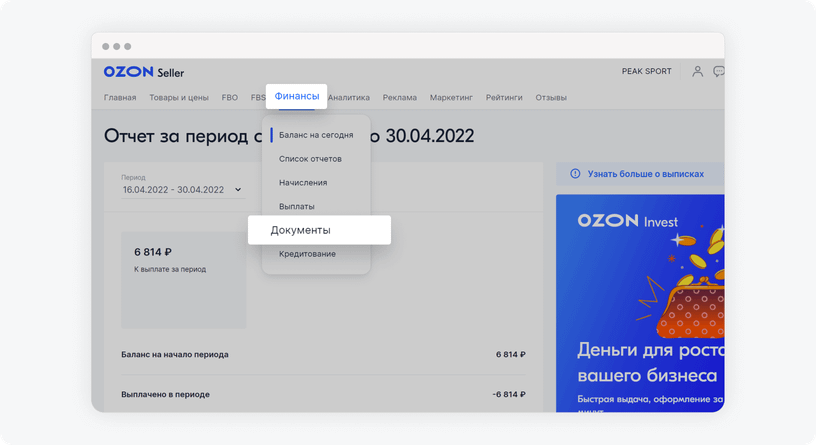
Task: Switch to the FBO tab
Action: (x=230, y=97)
